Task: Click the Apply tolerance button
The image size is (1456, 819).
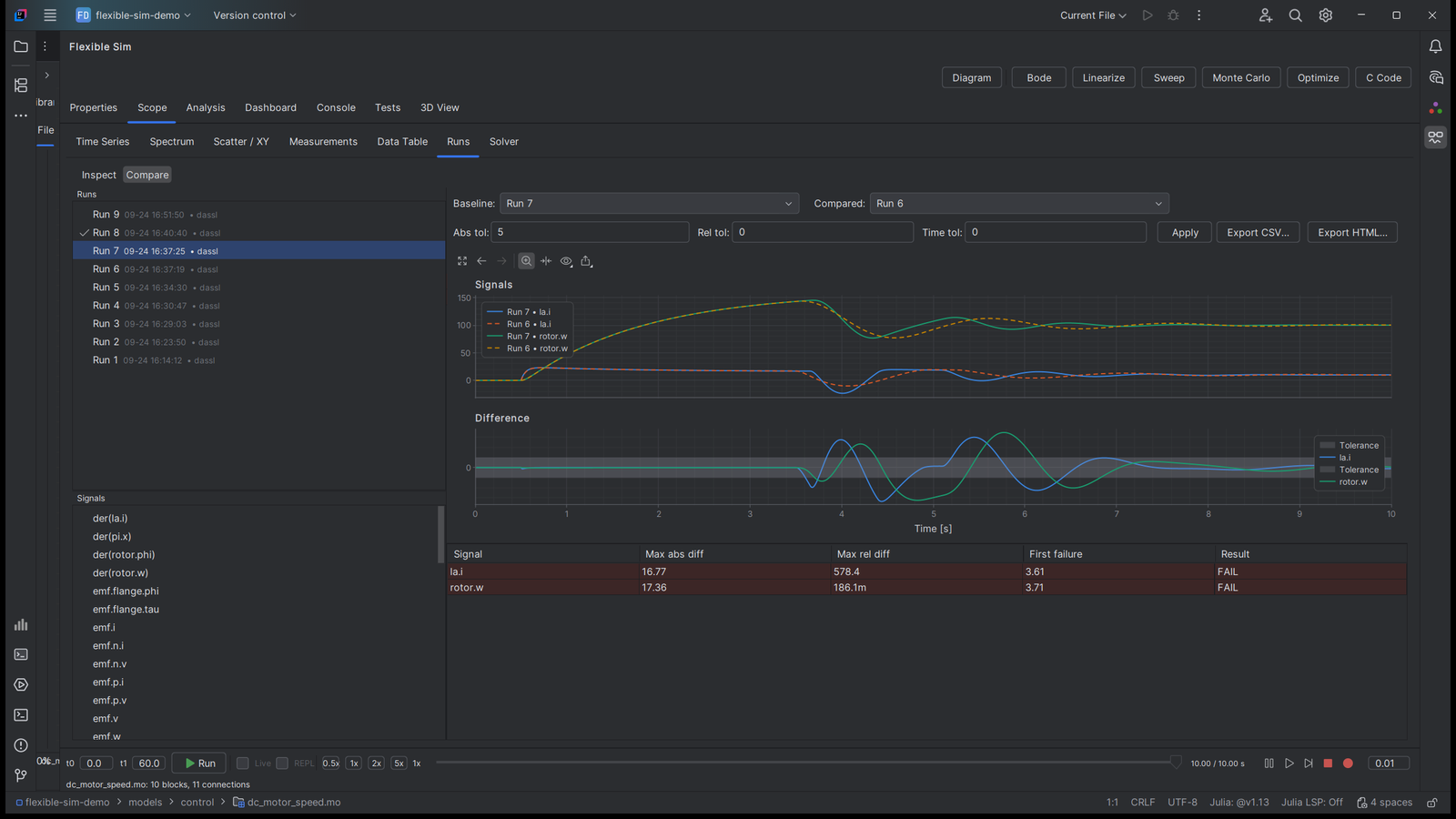Action: (x=1185, y=233)
